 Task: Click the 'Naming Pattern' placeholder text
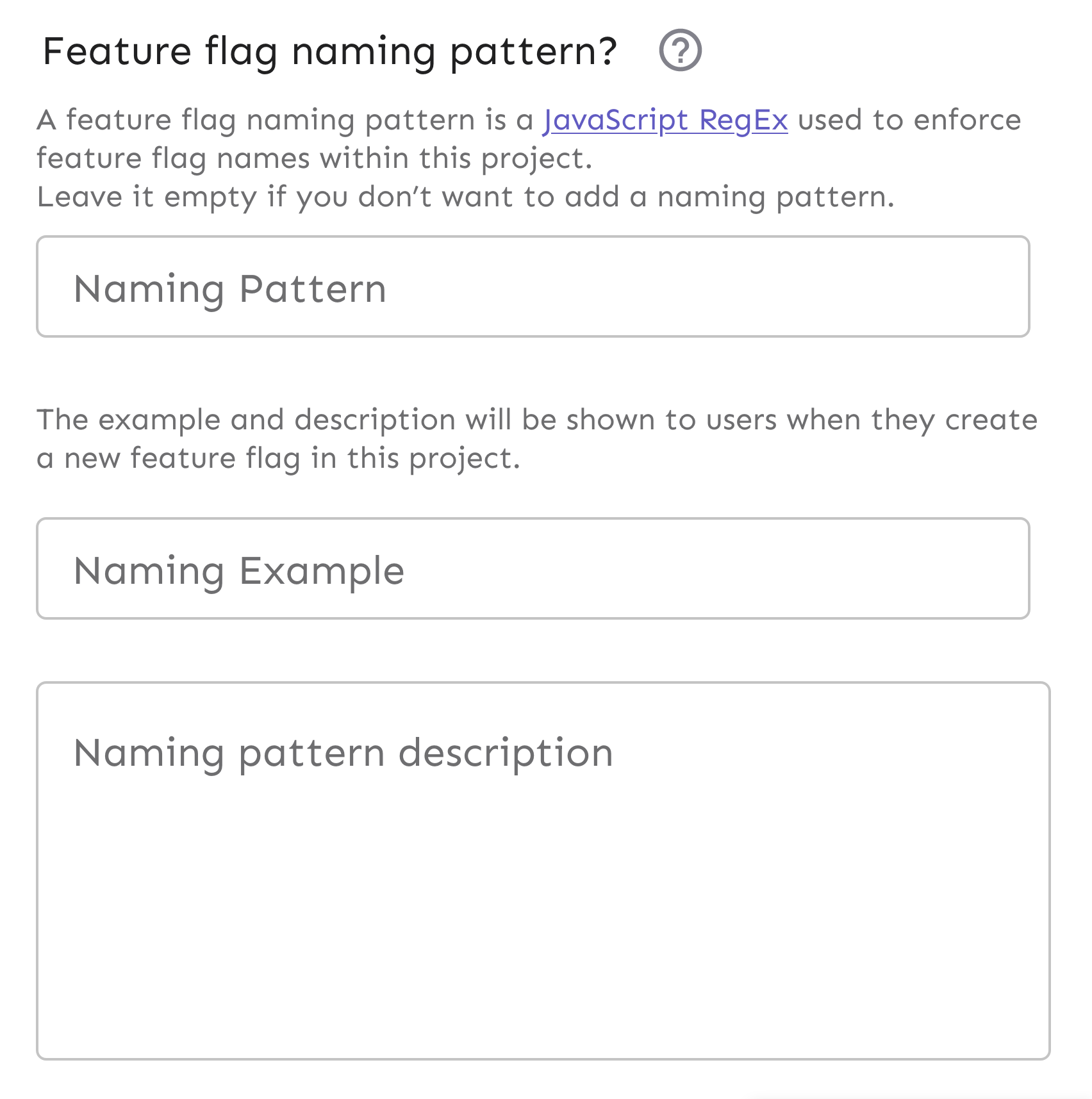pyautogui.click(x=230, y=289)
